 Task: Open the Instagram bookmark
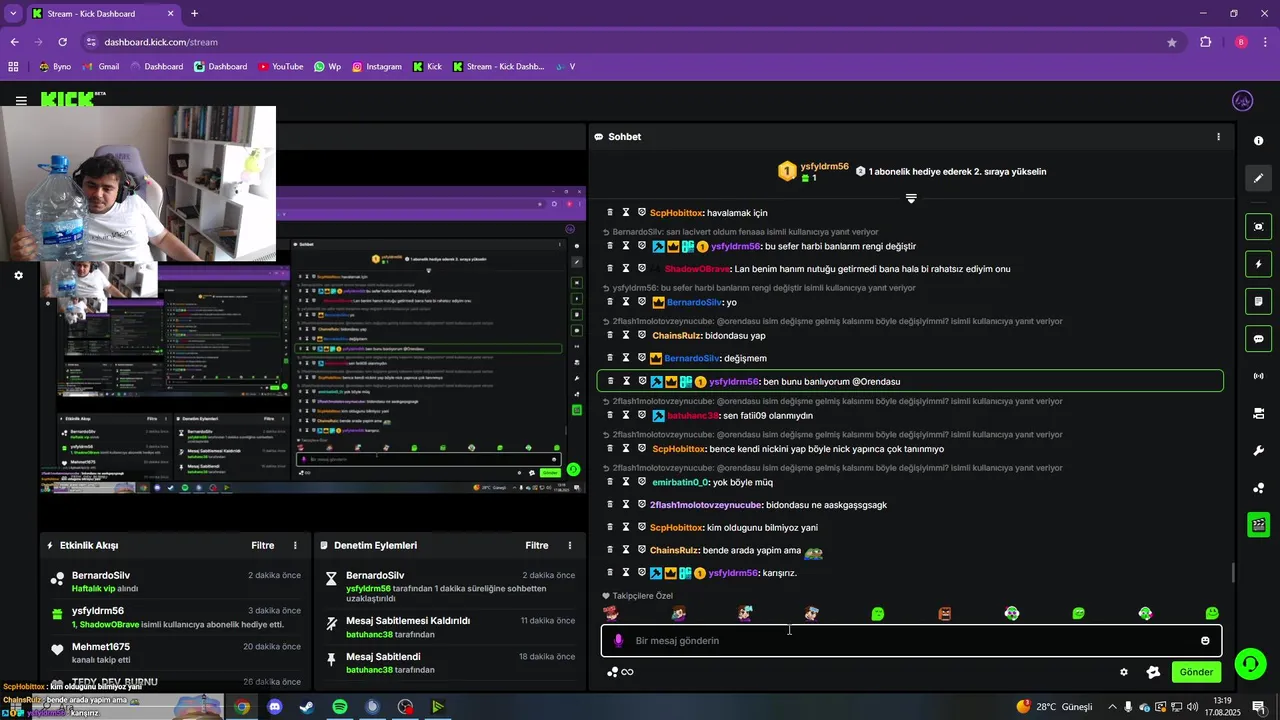coord(377,67)
